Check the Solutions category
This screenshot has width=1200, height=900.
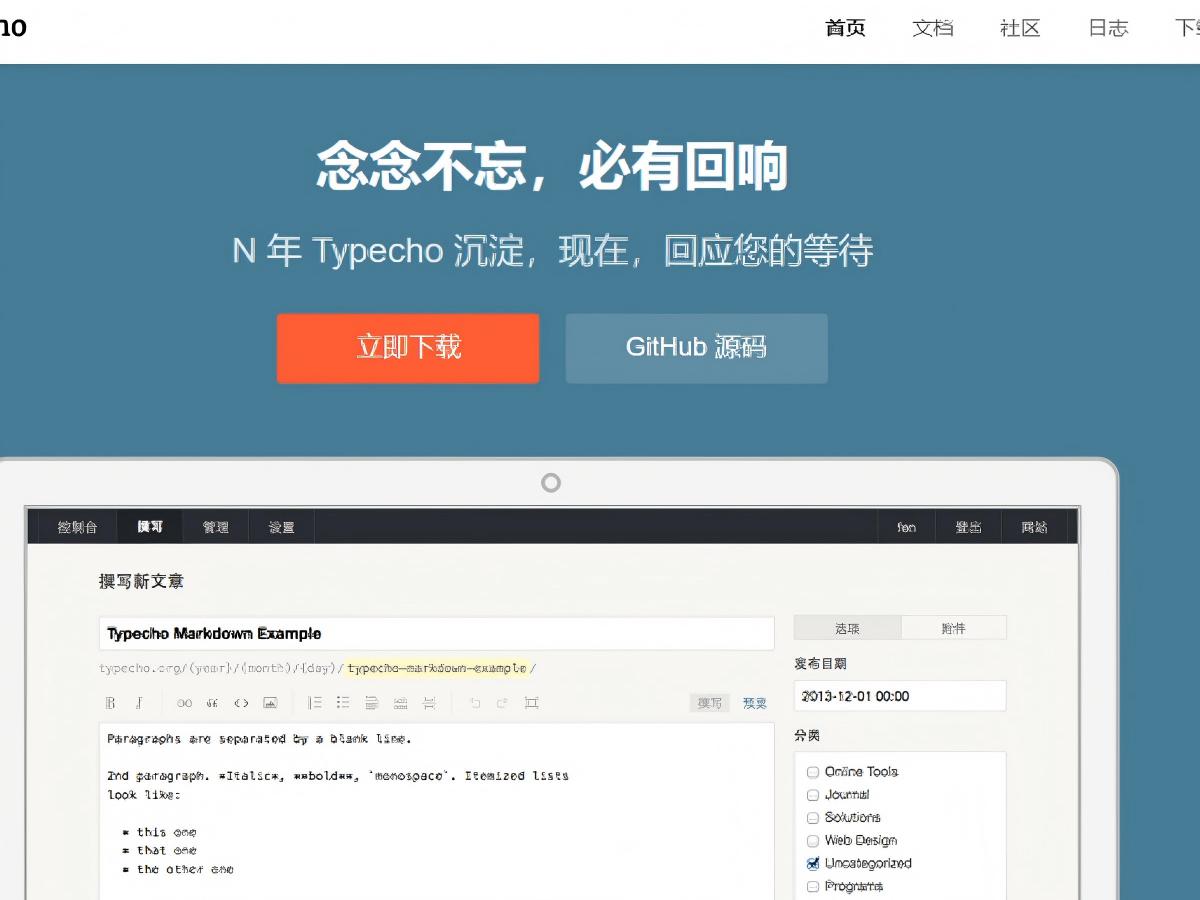[x=813, y=818]
